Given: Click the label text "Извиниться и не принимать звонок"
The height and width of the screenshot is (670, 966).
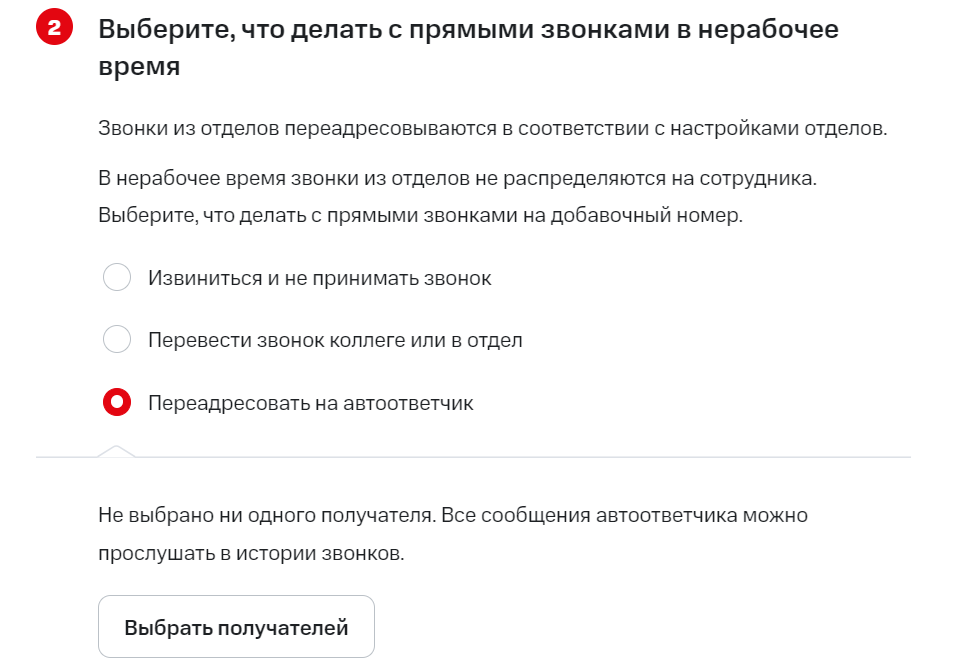Looking at the screenshot, I should (319, 278).
